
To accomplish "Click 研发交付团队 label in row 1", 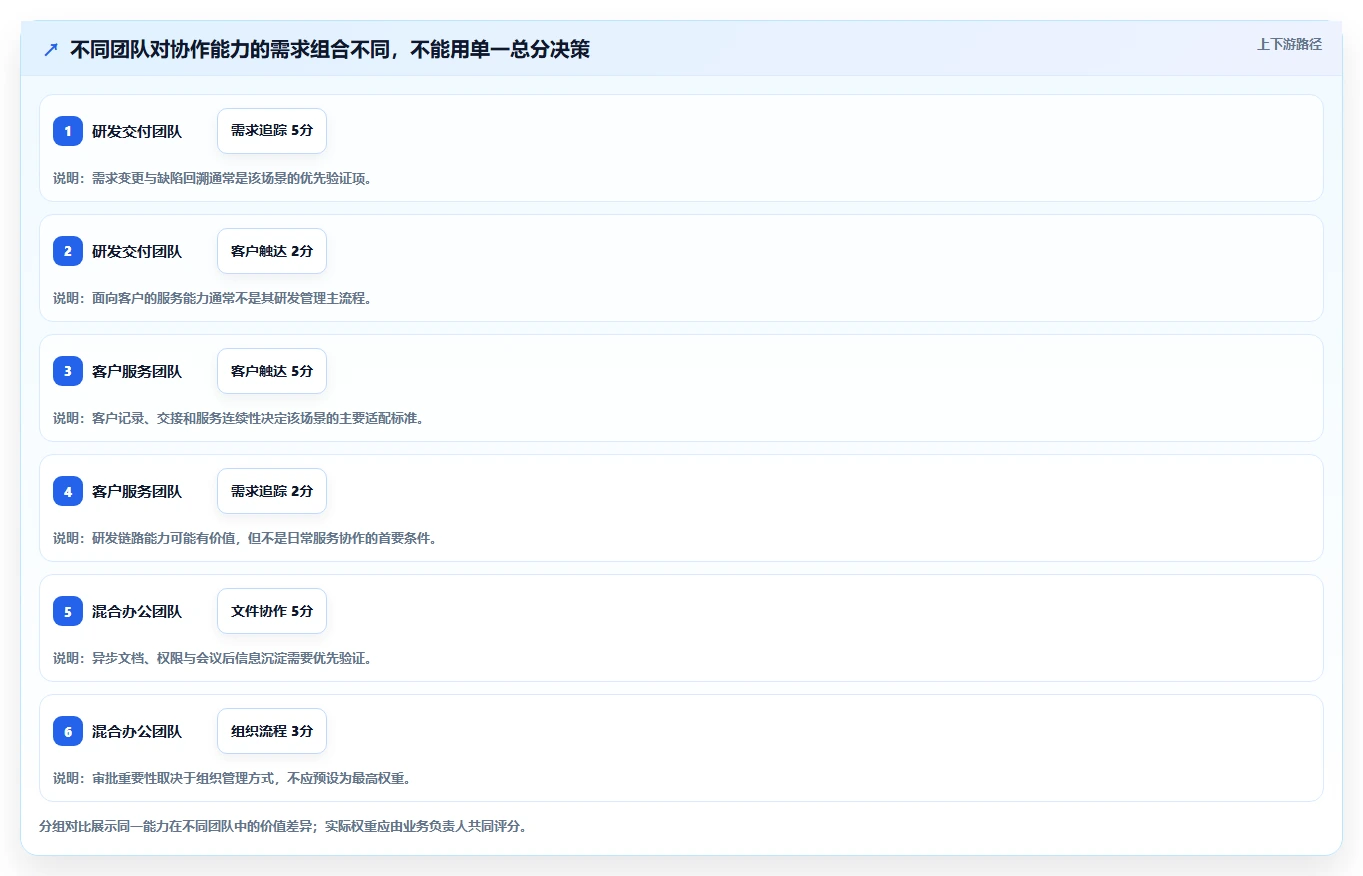I will [x=137, y=131].
